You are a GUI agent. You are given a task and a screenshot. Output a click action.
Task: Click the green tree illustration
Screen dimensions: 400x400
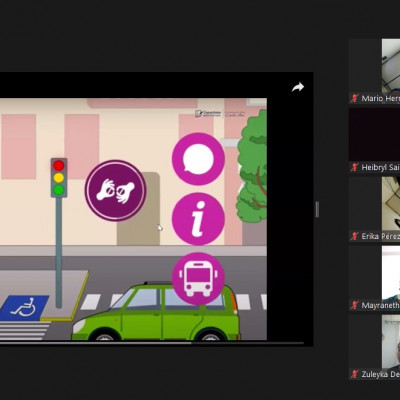pyautogui.click(x=252, y=167)
